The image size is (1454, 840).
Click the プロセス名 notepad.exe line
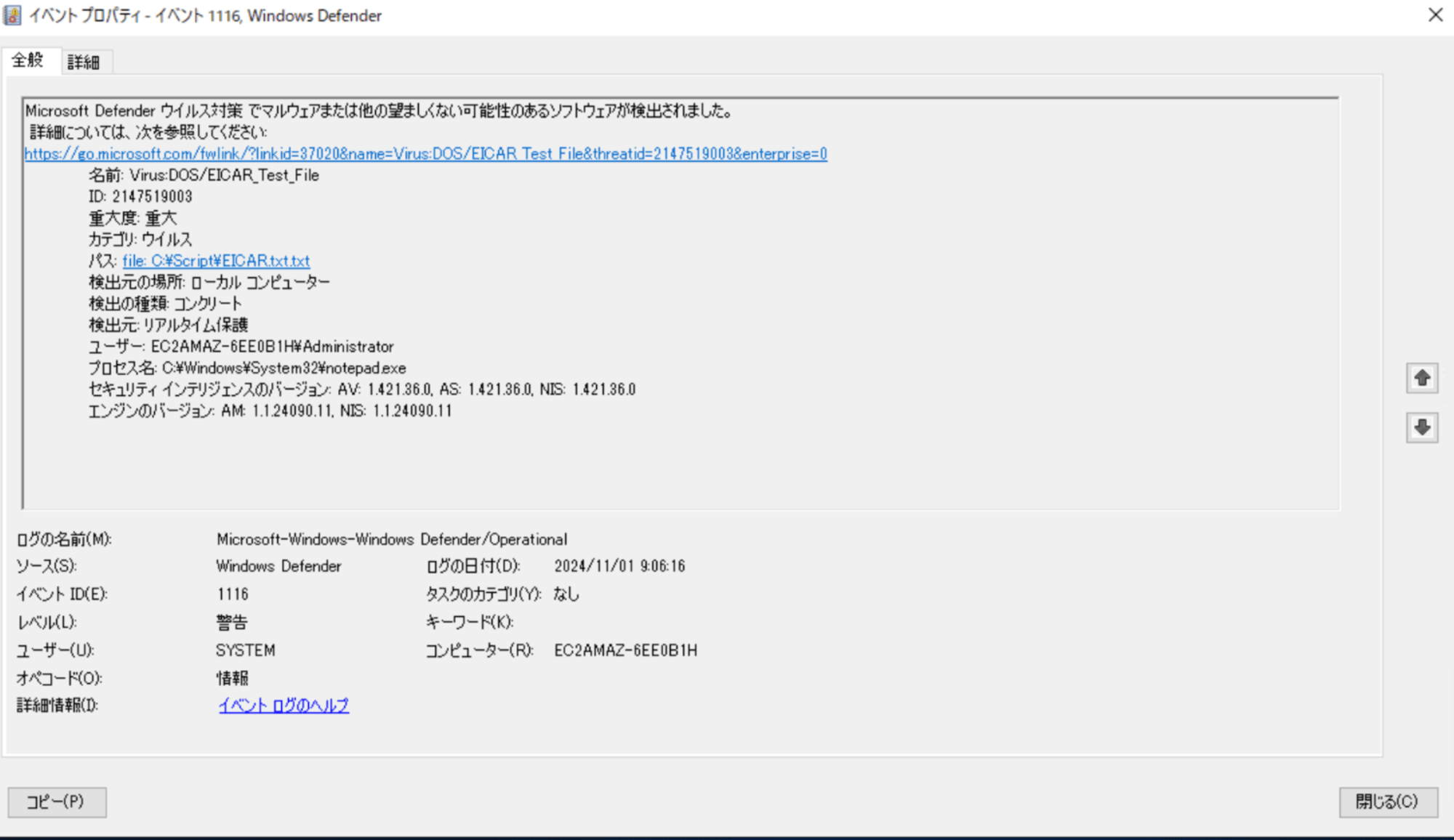[x=247, y=368]
